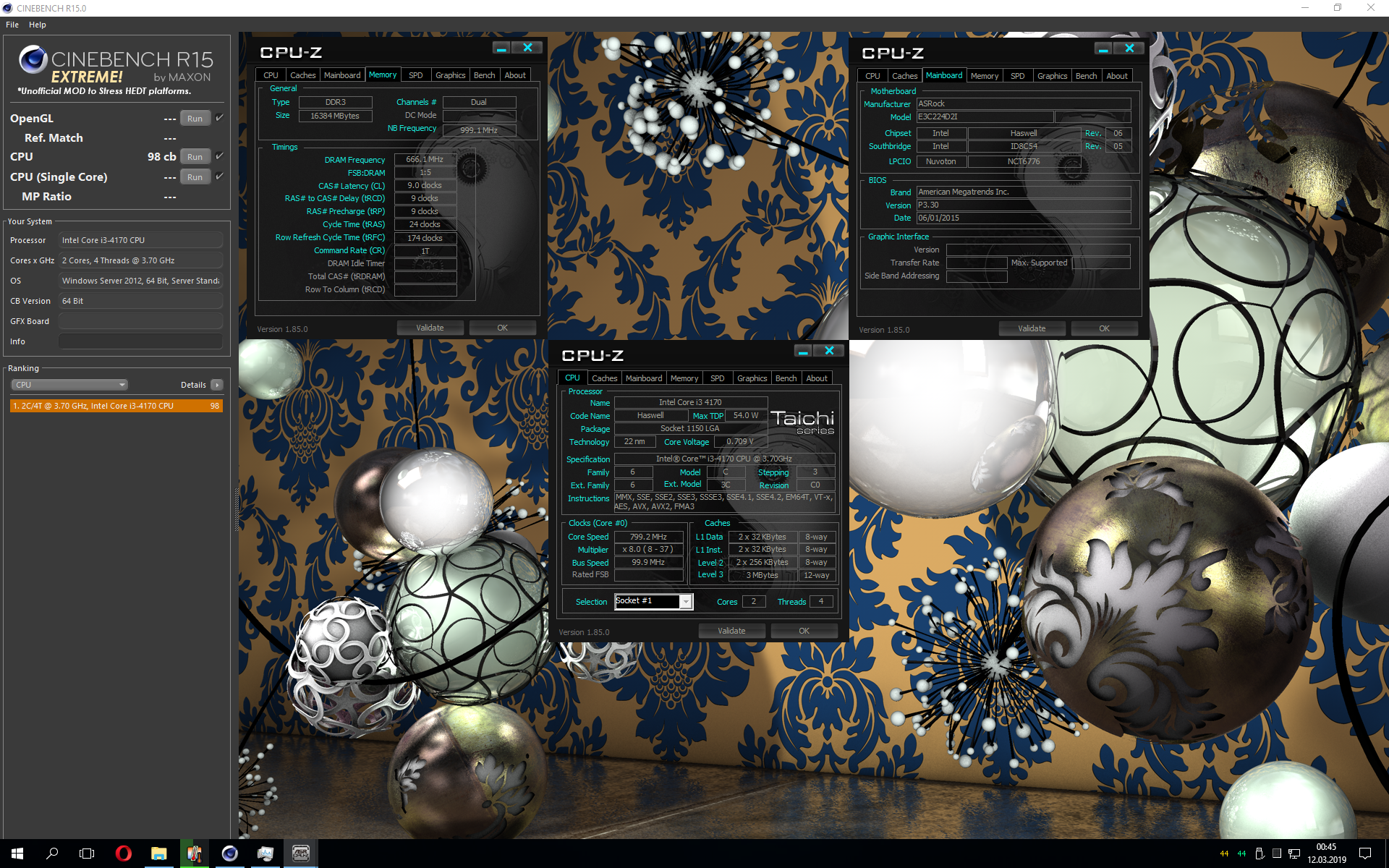Open network status tray icon

pos(1294,854)
